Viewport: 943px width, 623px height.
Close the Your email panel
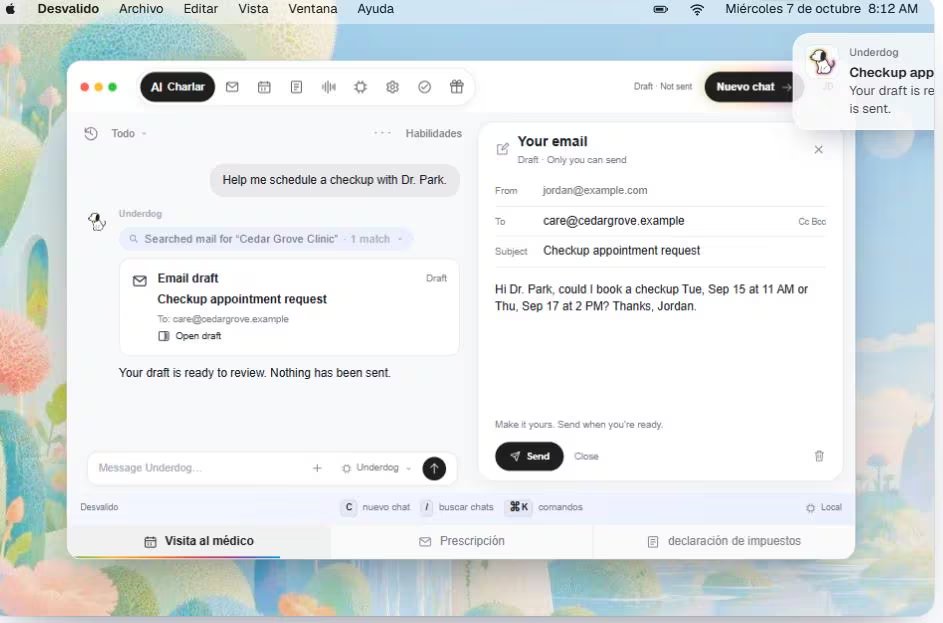coord(819,150)
